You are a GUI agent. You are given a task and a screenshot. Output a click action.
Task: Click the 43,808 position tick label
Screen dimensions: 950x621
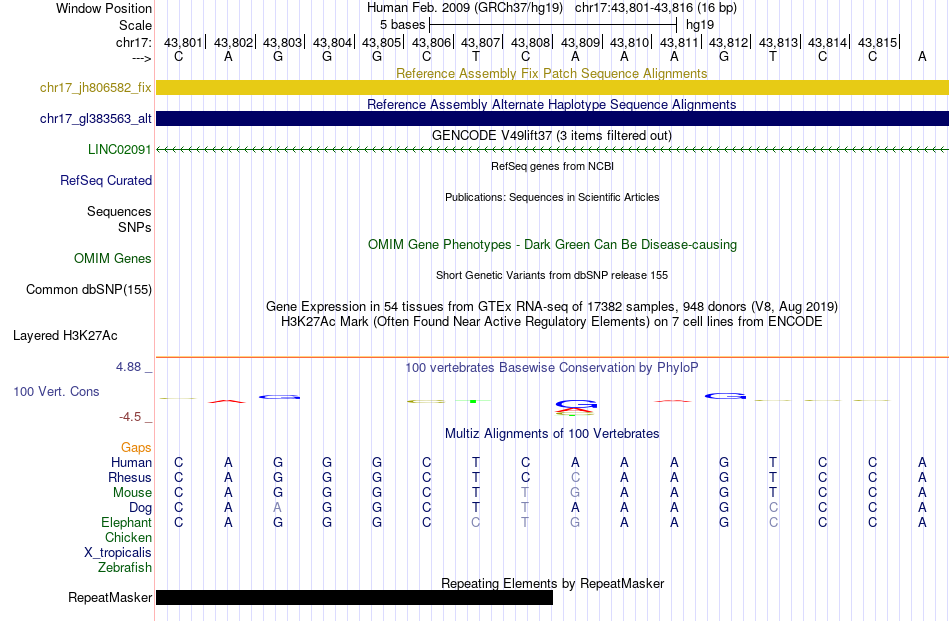click(530, 42)
